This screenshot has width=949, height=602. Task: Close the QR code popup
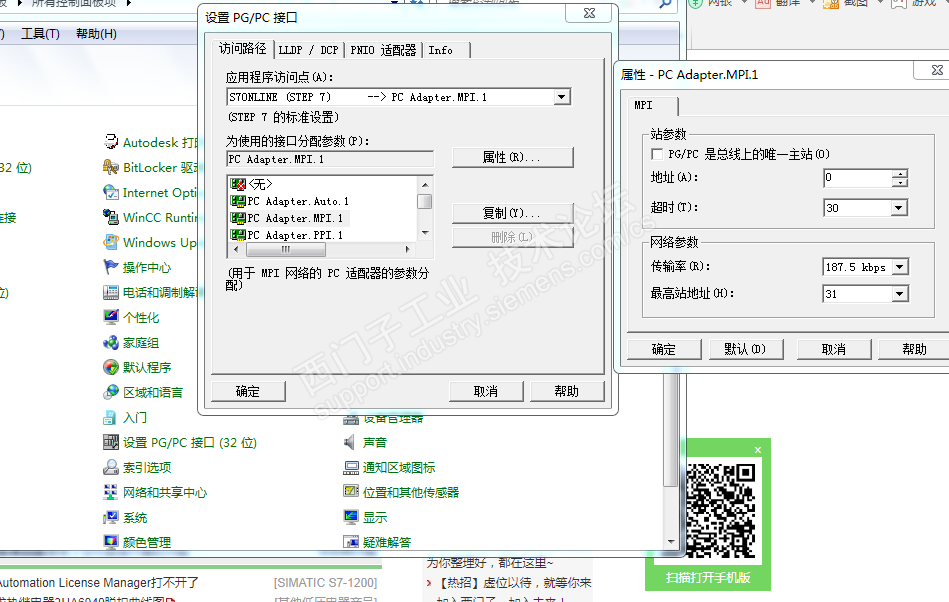tap(758, 450)
